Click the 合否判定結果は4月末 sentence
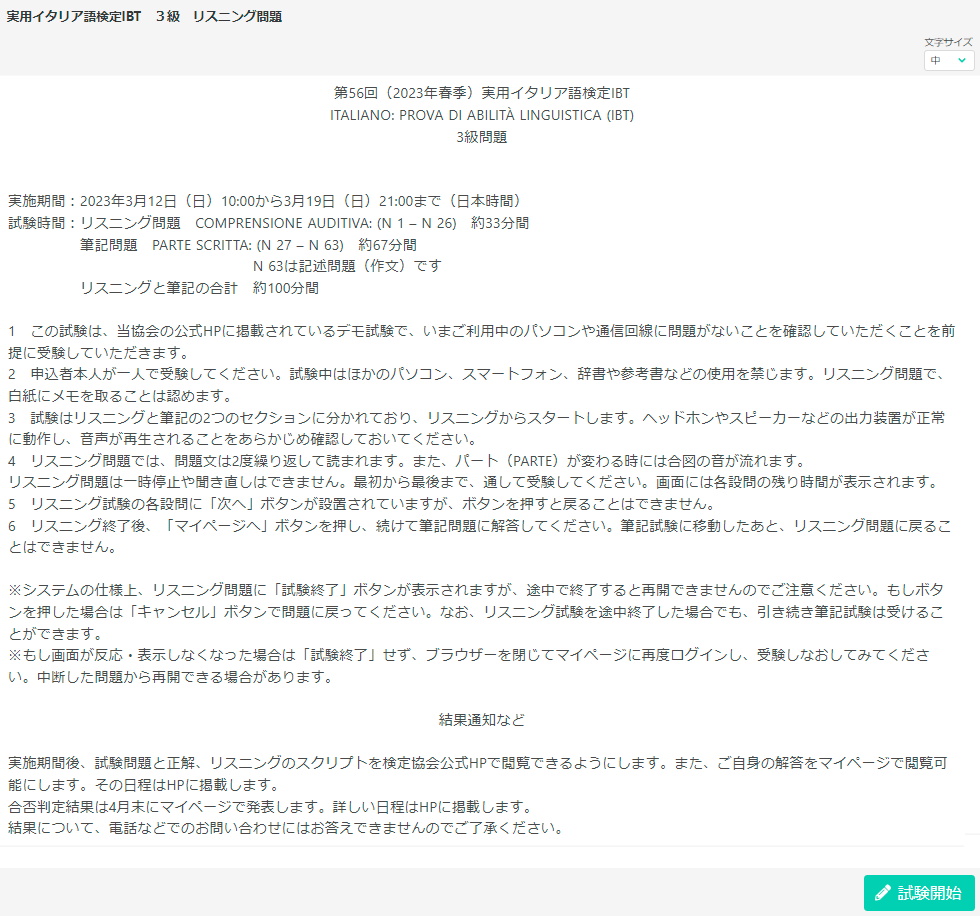 click(x=270, y=807)
